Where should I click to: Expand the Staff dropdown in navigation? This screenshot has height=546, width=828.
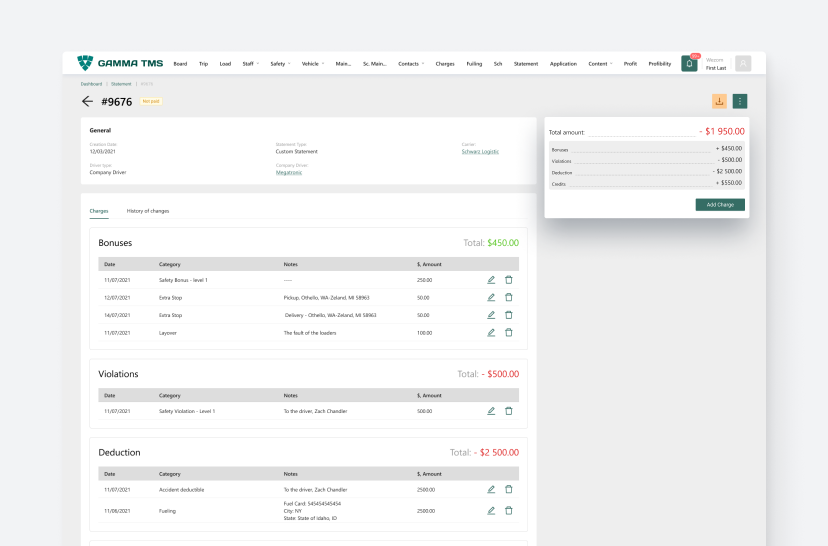click(x=249, y=64)
